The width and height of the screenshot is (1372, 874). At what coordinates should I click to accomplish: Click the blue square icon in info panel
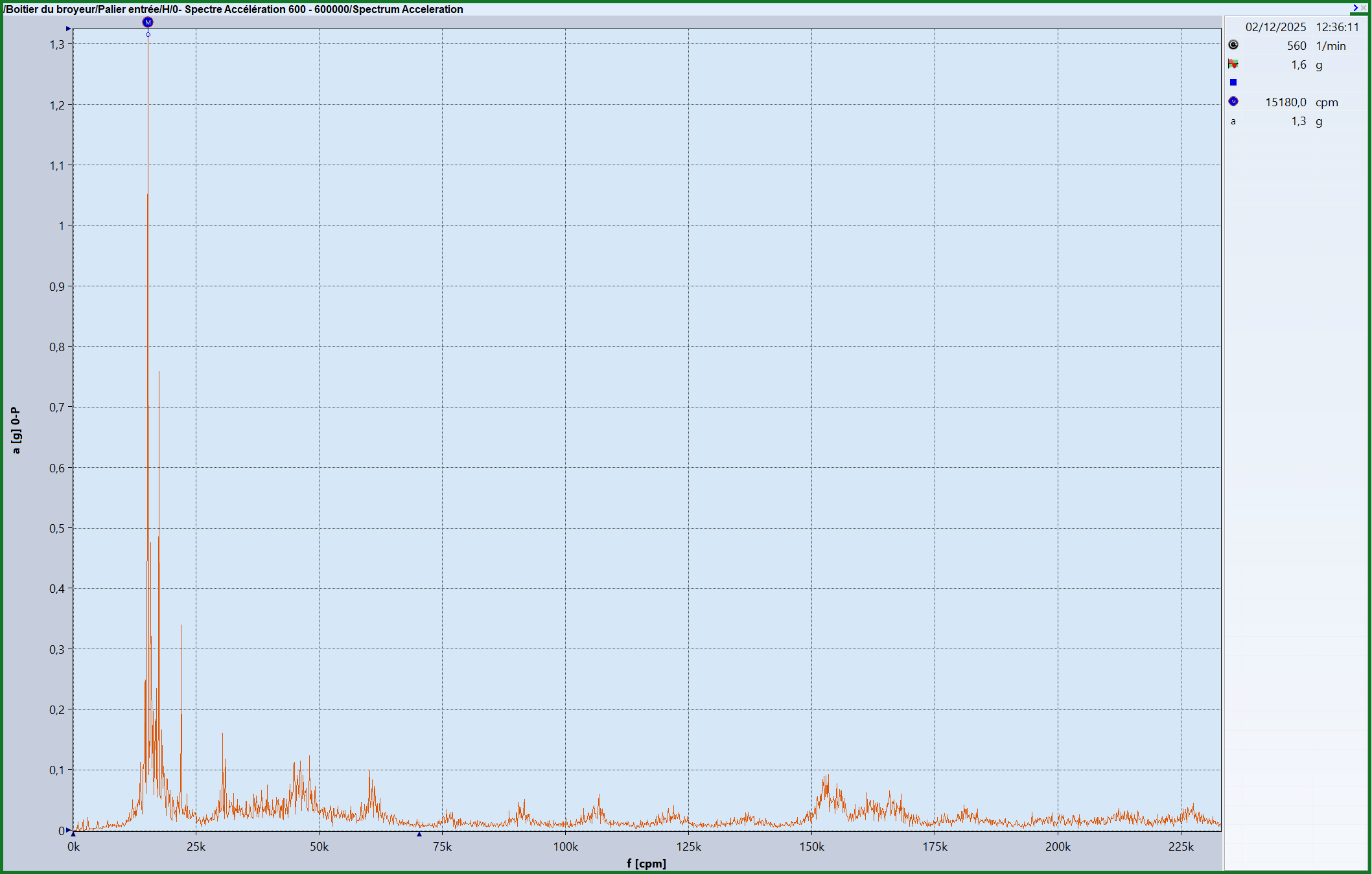pyautogui.click(x=1233, y=82)
